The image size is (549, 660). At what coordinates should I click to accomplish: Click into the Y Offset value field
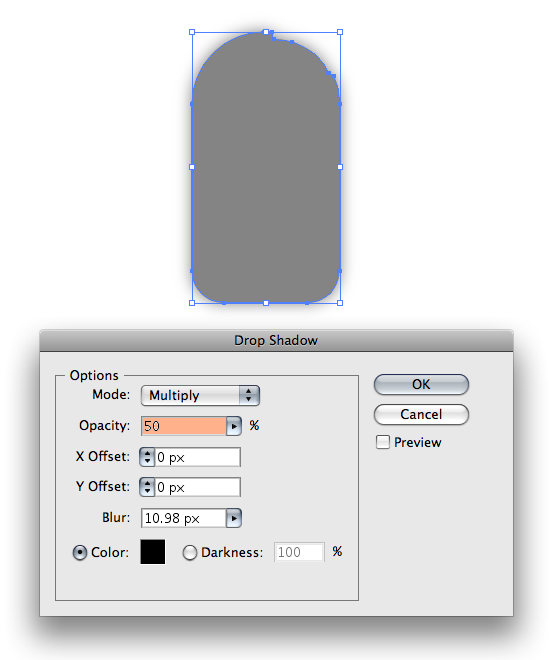click(197, 487)
